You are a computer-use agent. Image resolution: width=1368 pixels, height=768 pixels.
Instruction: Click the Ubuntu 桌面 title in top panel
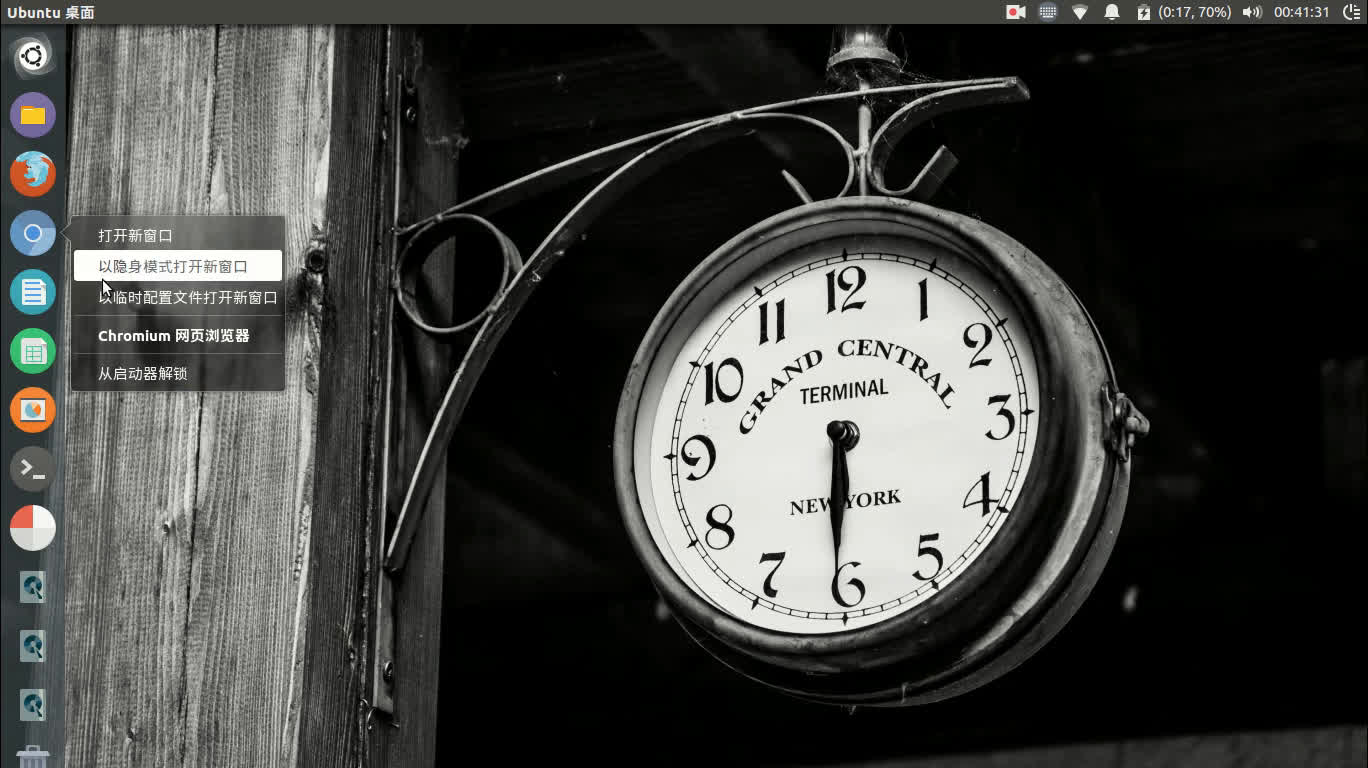pyautogui.click(x=51, y=12)
